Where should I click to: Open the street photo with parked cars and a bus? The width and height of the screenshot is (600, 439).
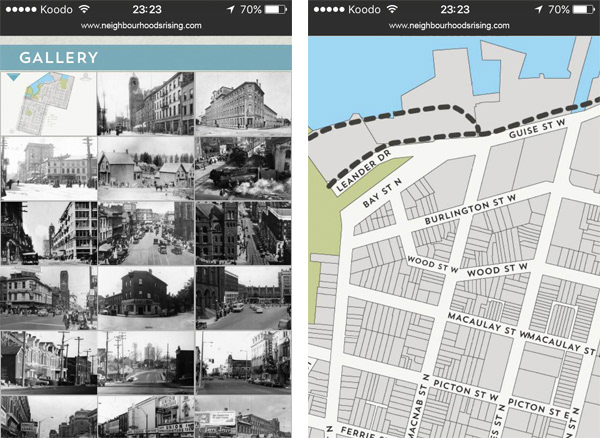(243, 298)
